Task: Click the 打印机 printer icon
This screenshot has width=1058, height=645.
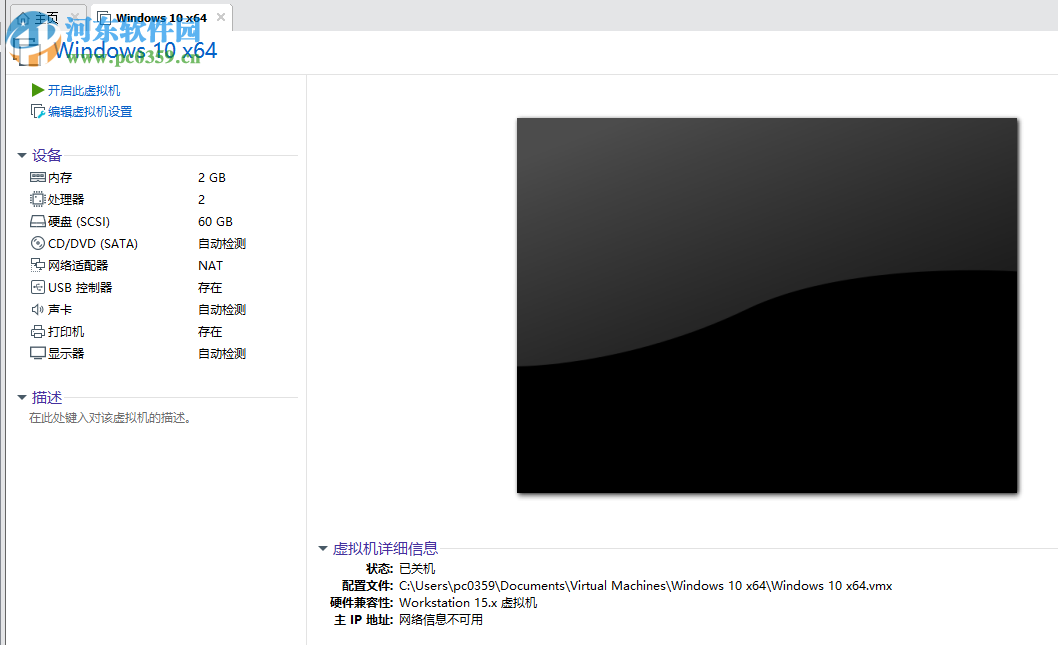Action: 35,331
